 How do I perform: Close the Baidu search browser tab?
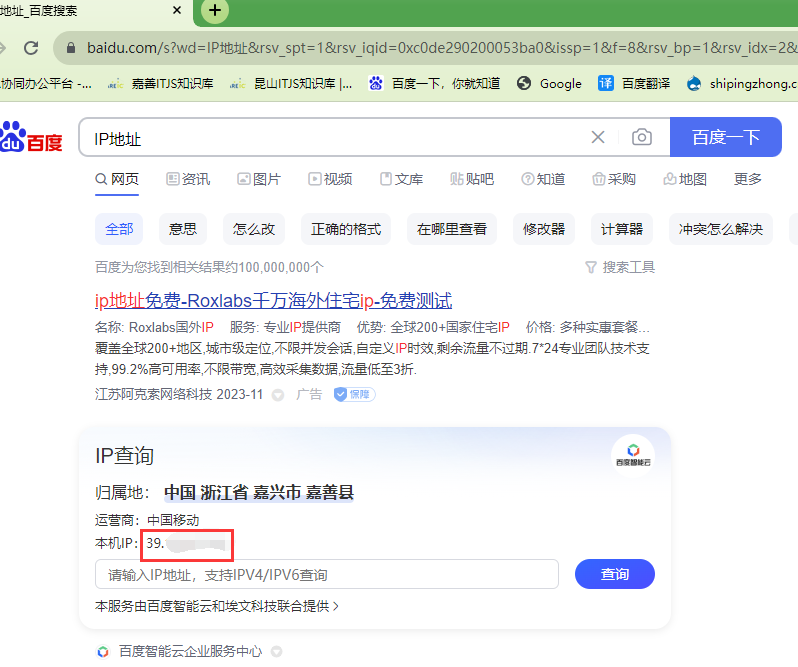(x=177, y=10)
